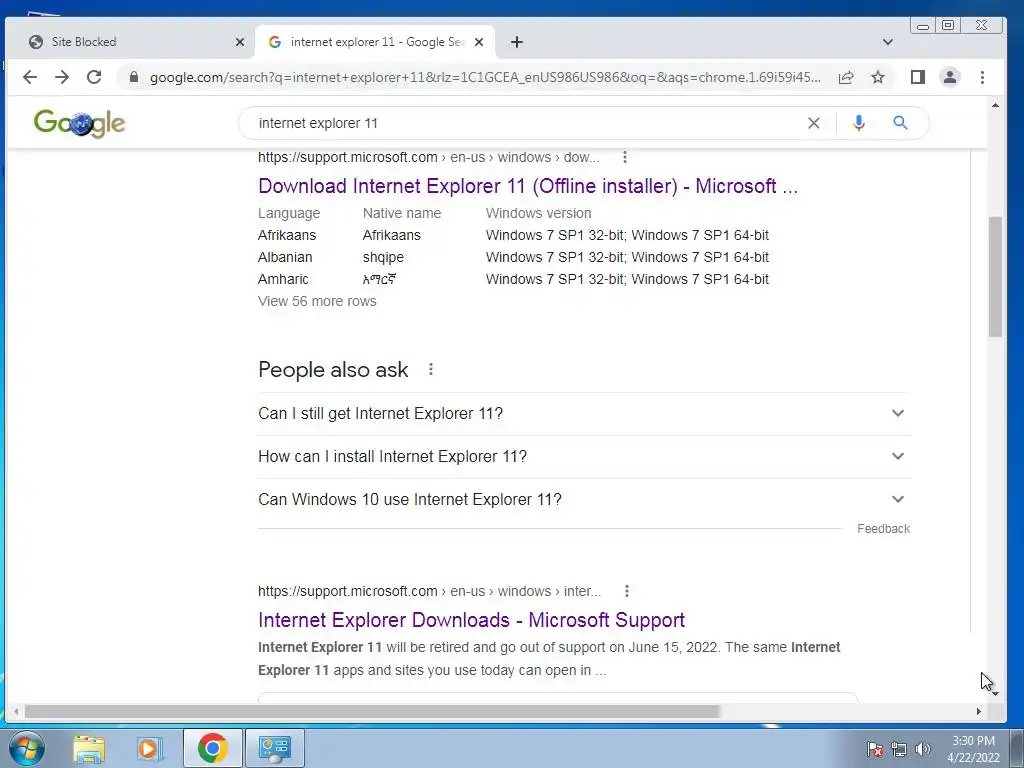Reload the current Google search page
1024x768 pixels.
[94, 77]
